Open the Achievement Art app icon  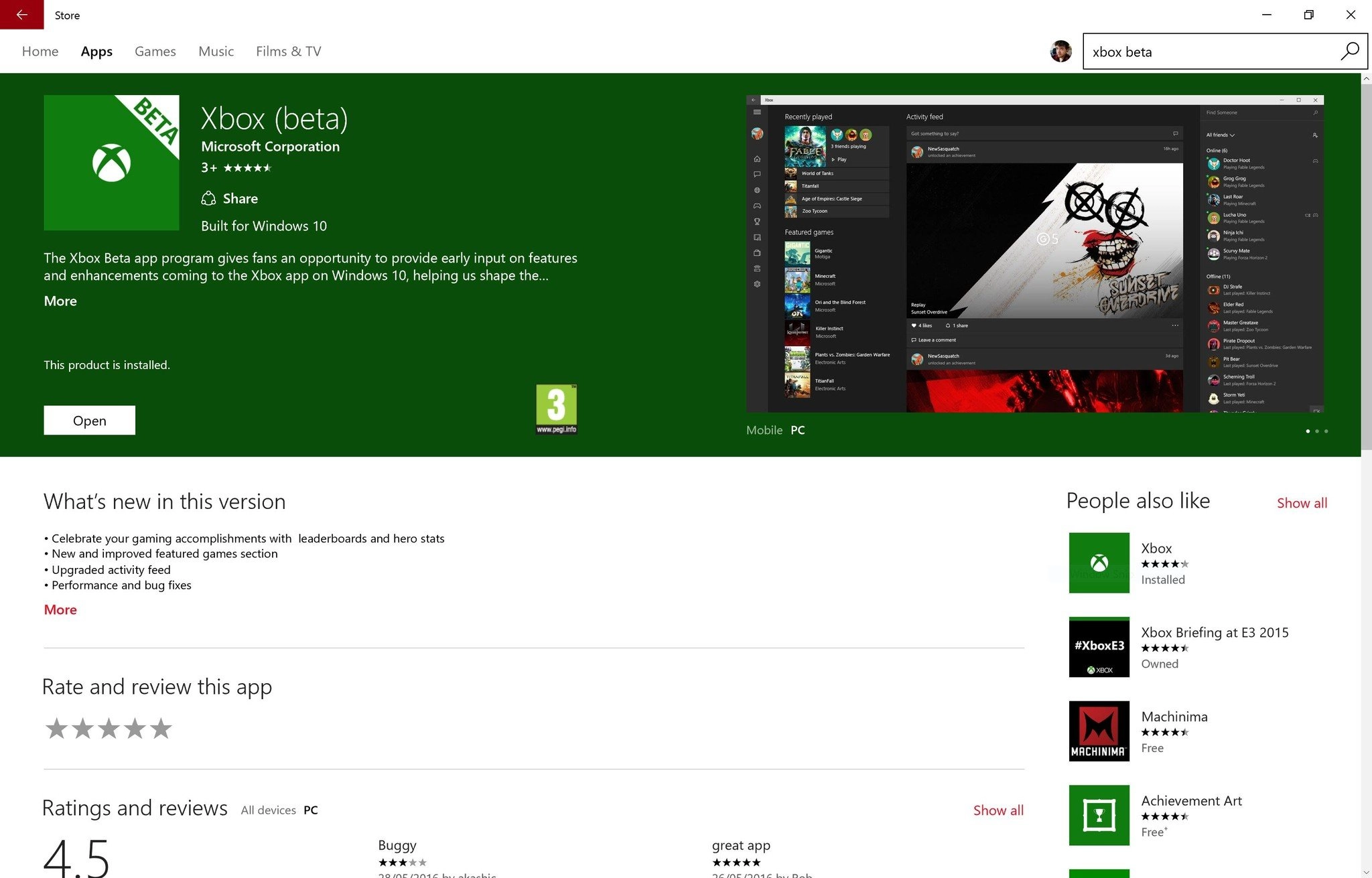coord(1099,815)
